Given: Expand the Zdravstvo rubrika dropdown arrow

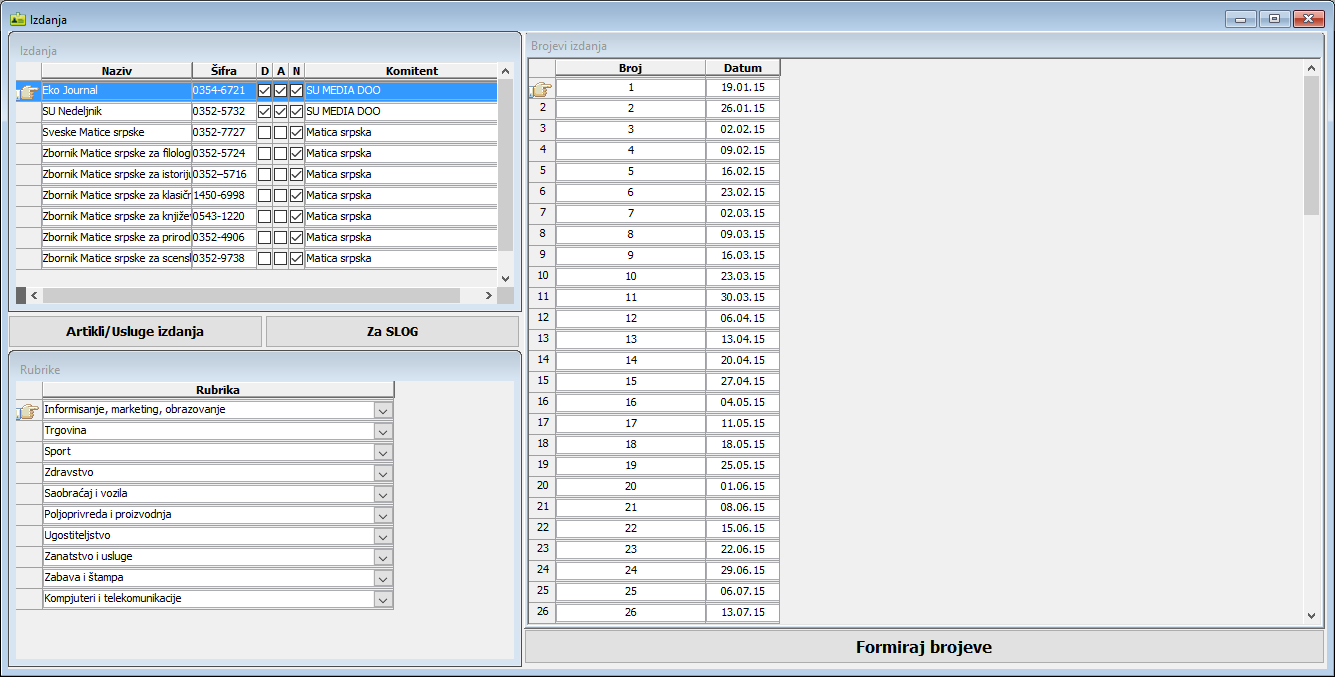Looking at the screenshot, I should tap(383, 473).
